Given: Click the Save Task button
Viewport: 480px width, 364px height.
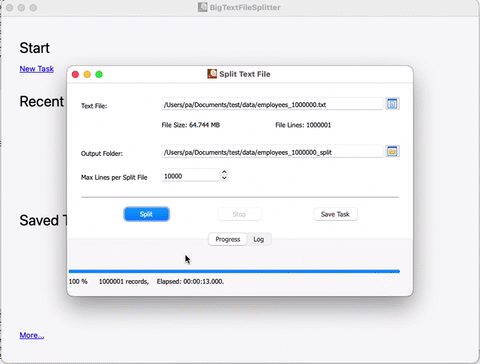Looking at the screenshot, I should (x=335, y=214).
